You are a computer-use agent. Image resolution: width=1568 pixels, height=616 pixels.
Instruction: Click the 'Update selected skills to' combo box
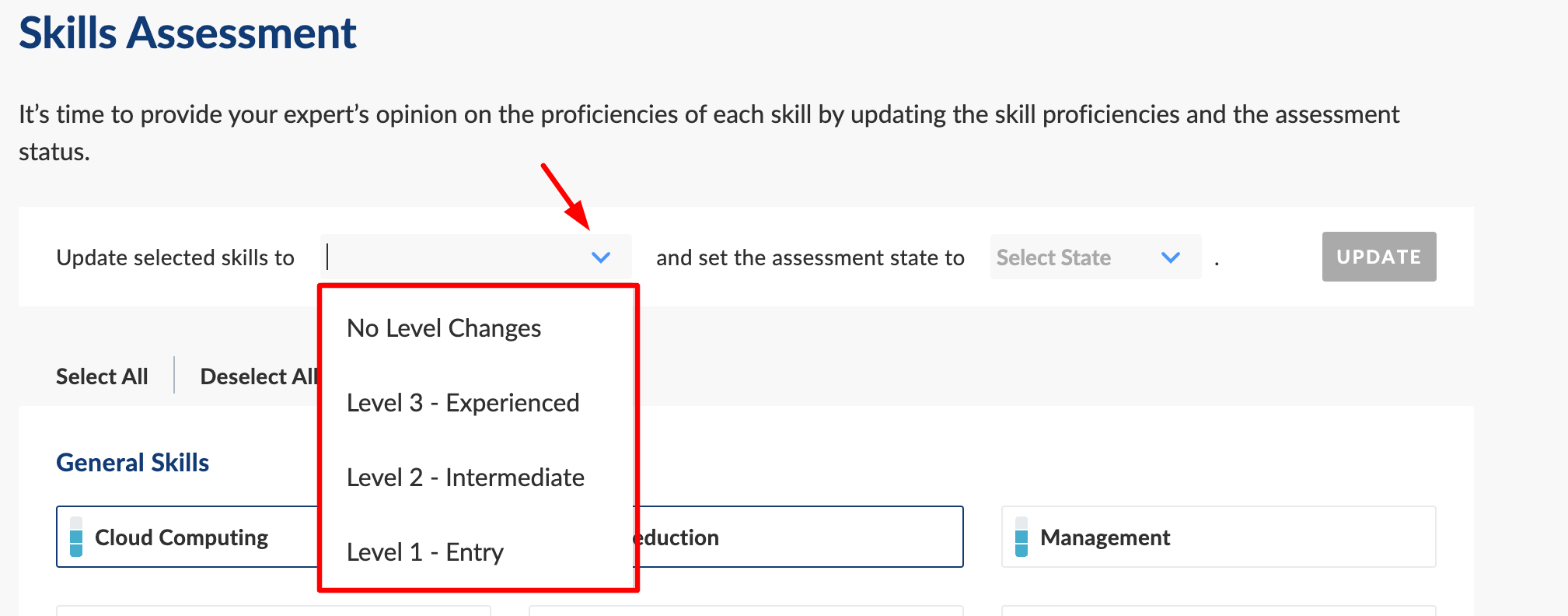[x=476, y=257]
